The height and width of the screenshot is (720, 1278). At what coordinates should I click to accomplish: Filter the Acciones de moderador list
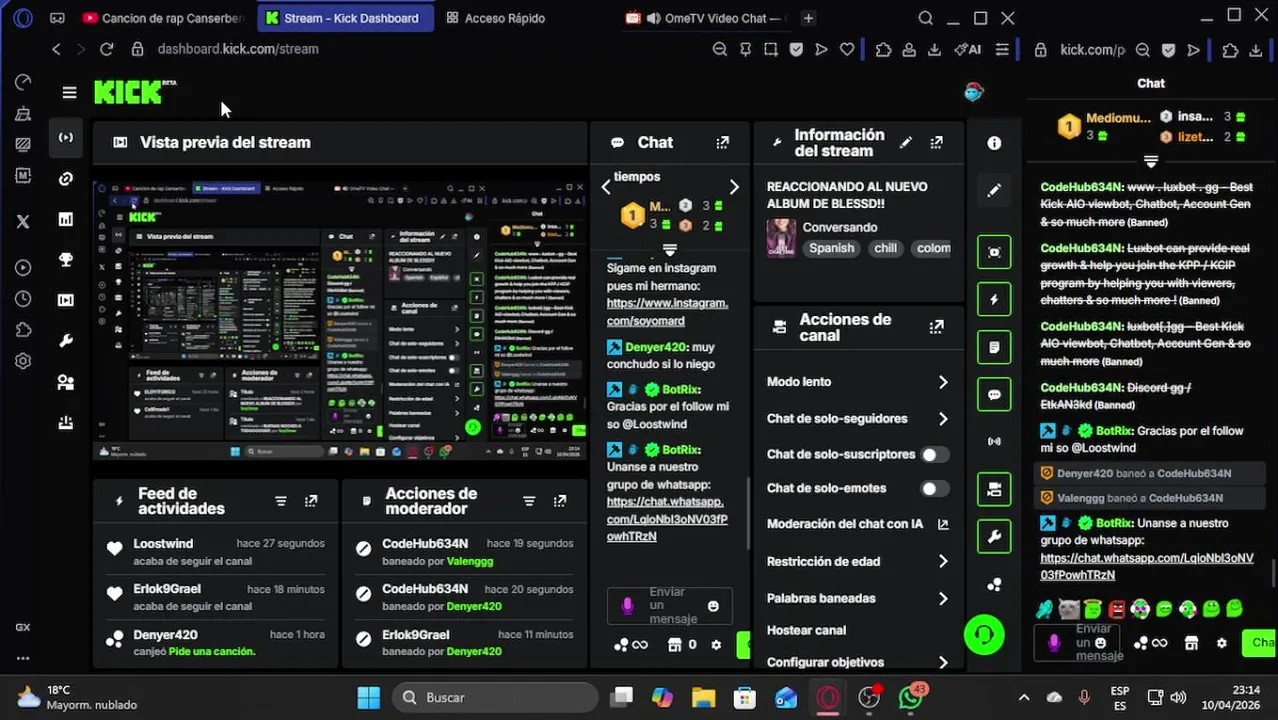point(529,501)
